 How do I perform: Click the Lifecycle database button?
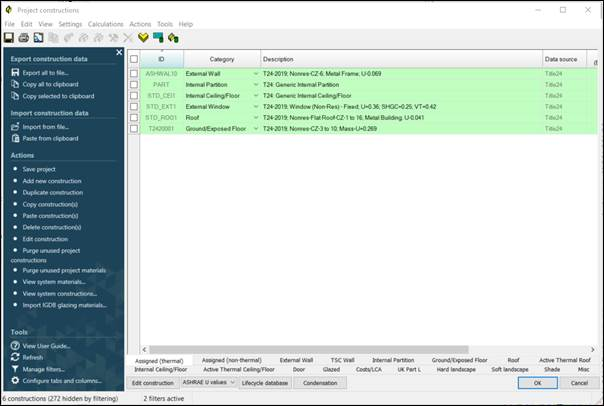[x=265, y=383]
